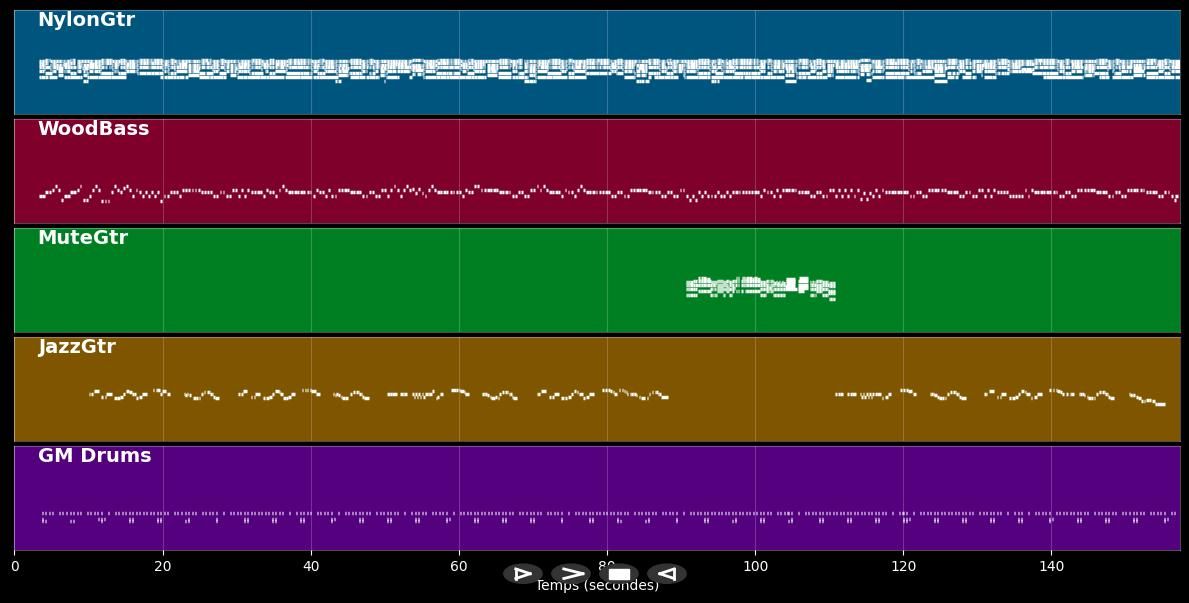Viewport: 1189px width, 603px height.
Task: Click the MuteGtr track label
Action: coord(82,238)
